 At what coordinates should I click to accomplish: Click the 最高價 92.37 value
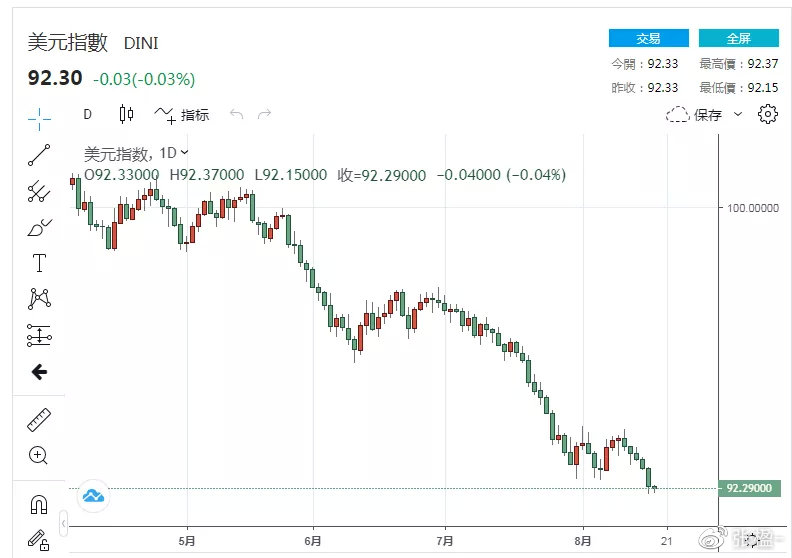coord(763,64)
